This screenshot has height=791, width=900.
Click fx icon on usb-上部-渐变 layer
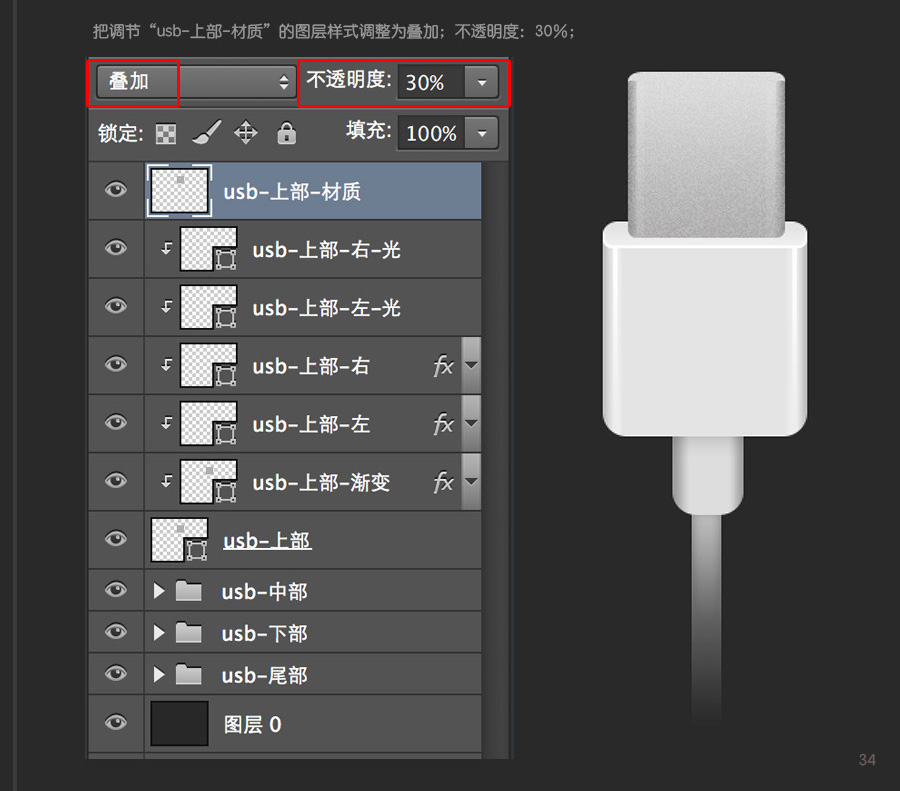[x=443, y=482]
